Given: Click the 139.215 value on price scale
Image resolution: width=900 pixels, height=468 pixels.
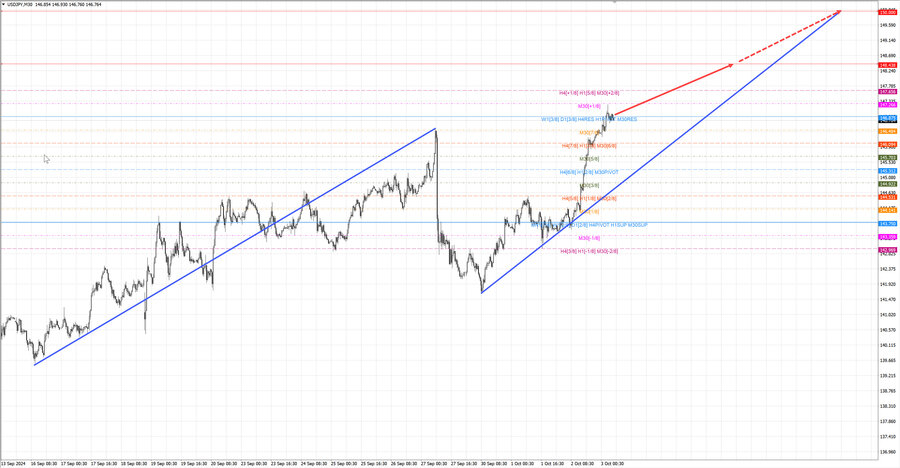Looking at the screenshot, I should pyautogui.click(x=889, y=376).
